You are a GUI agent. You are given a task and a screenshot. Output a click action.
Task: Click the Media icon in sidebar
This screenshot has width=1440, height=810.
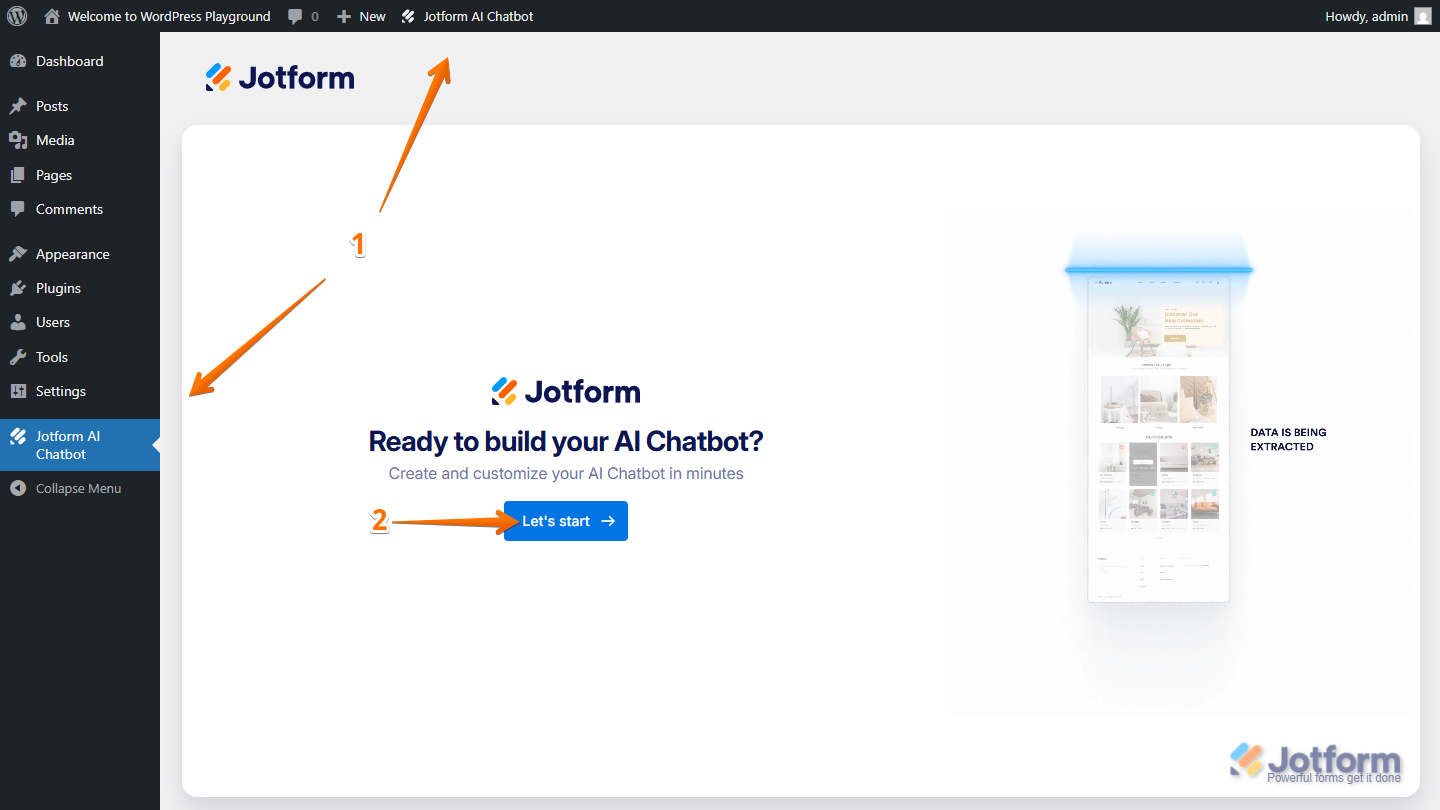(x=18, y=140)
